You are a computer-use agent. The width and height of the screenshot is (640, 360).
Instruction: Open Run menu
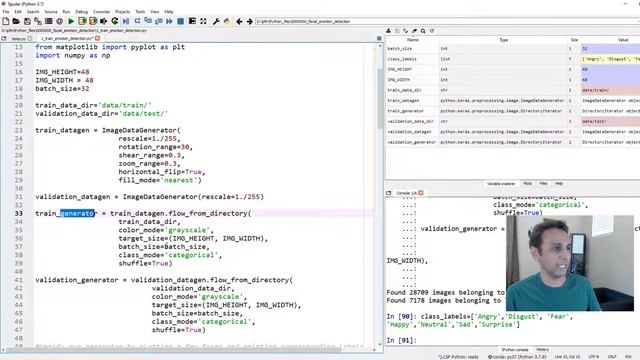66,12
